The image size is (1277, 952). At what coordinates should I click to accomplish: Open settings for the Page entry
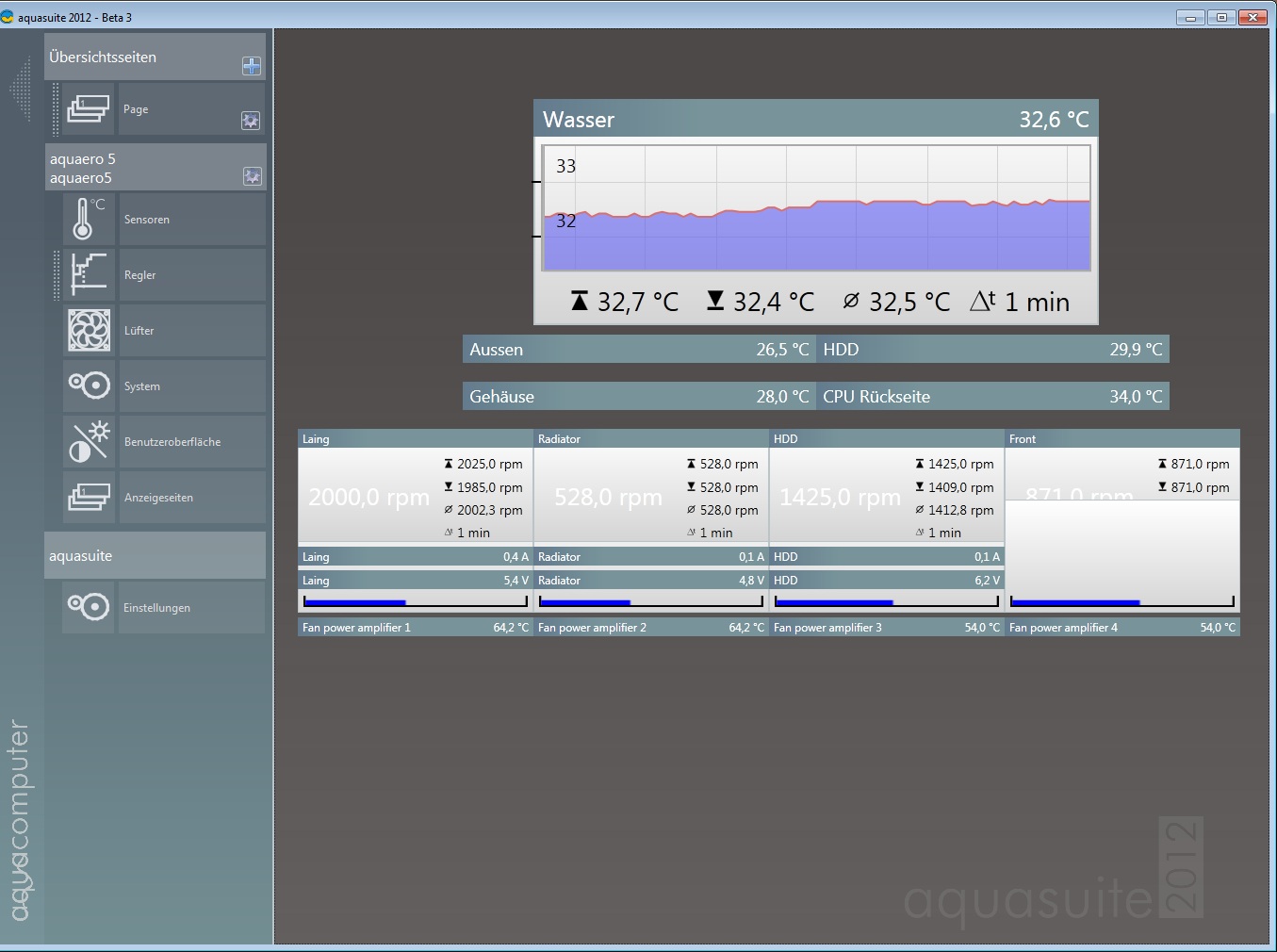(250, 121)
